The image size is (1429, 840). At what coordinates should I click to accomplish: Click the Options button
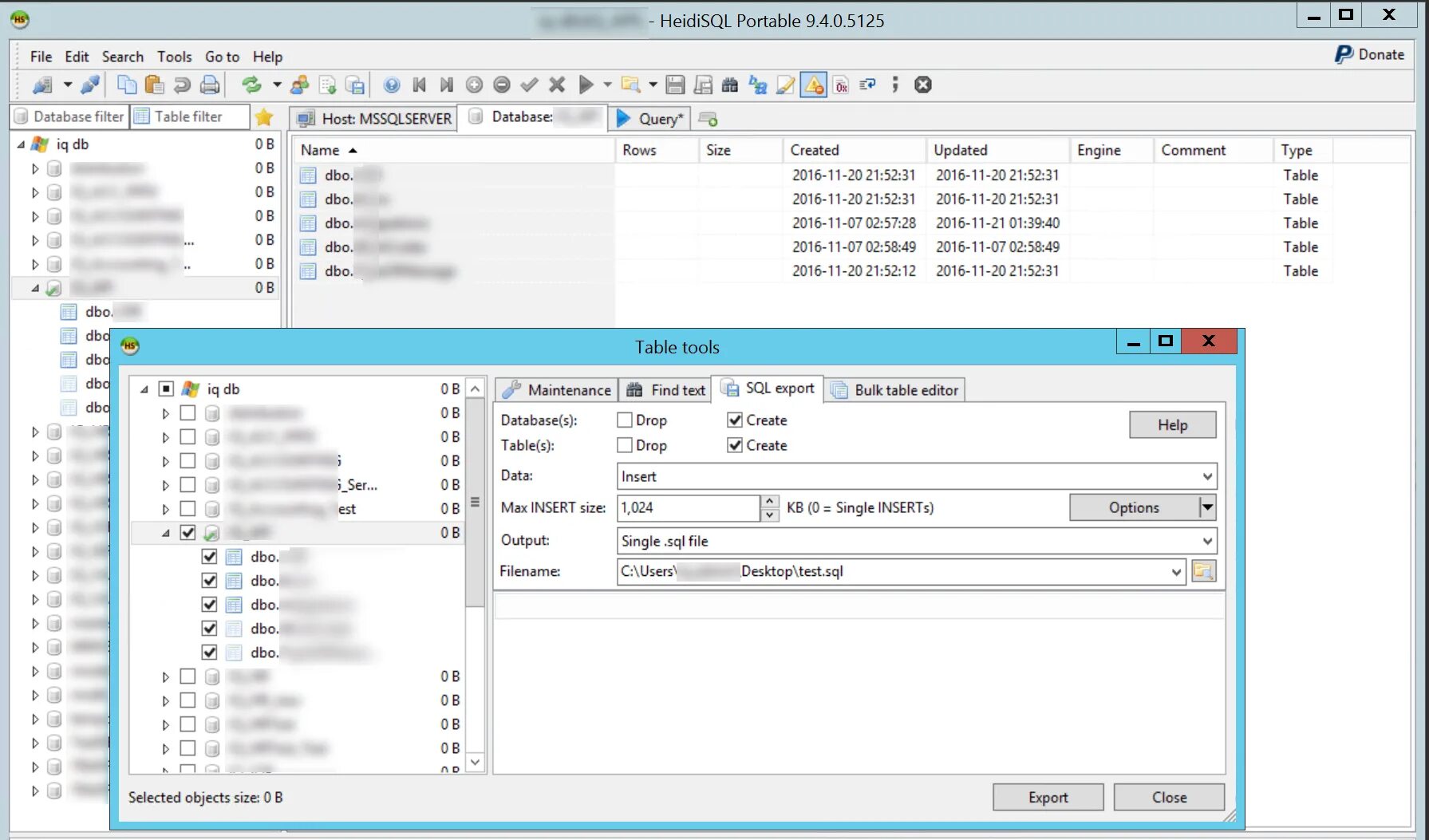pos(1134,507)
